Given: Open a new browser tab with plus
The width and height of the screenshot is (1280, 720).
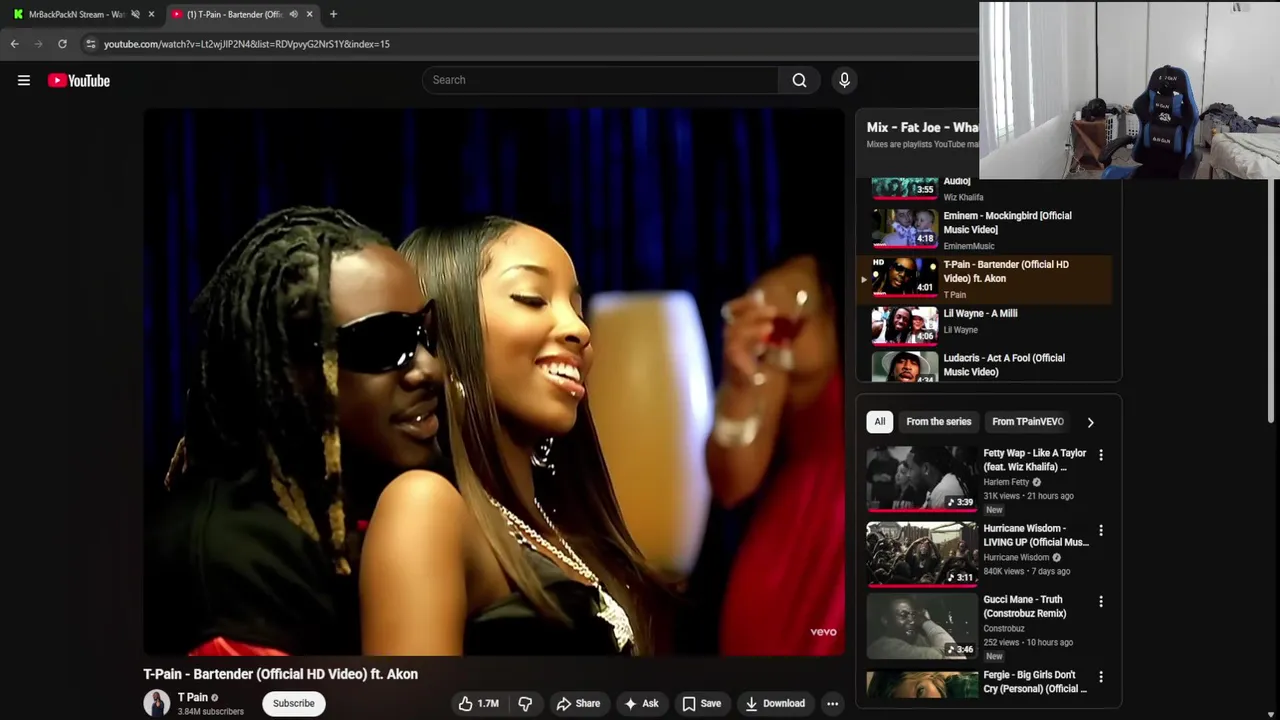Looking at the screenshot, I should pyautogui.click(x=333, y=14).
